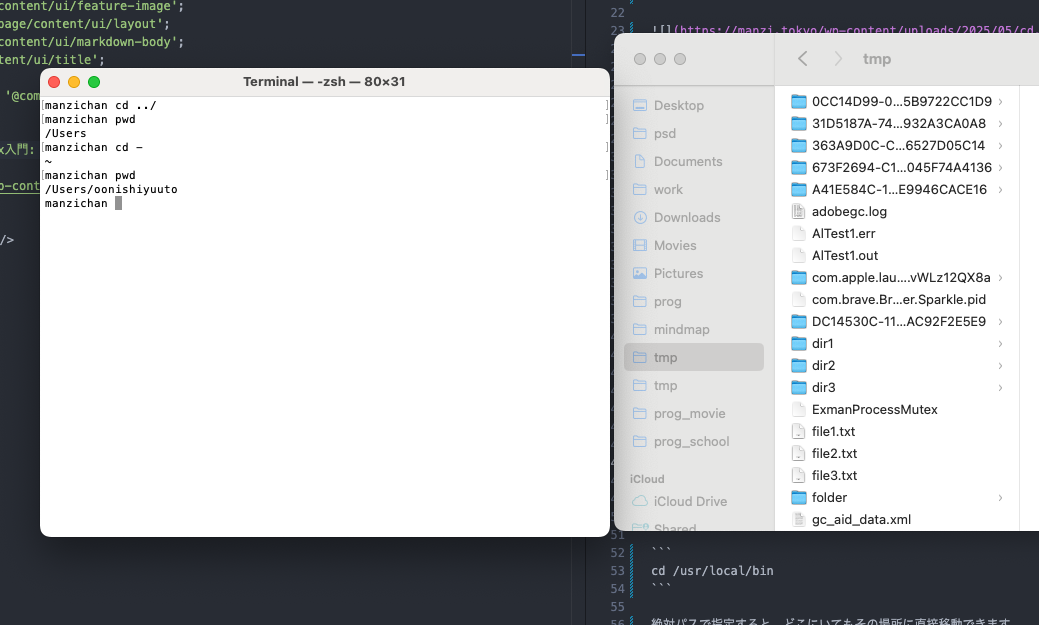Screen dimensions: 1039x625
Task: Expand the A41E584C folder chevron
Action: coord(1001,190)
